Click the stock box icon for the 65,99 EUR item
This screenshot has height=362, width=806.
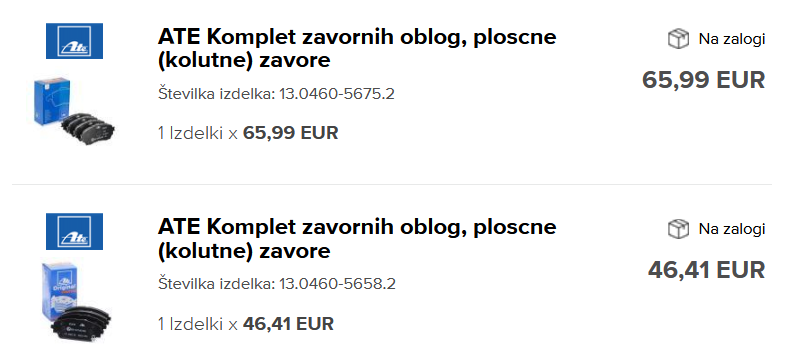pos(678,39)
